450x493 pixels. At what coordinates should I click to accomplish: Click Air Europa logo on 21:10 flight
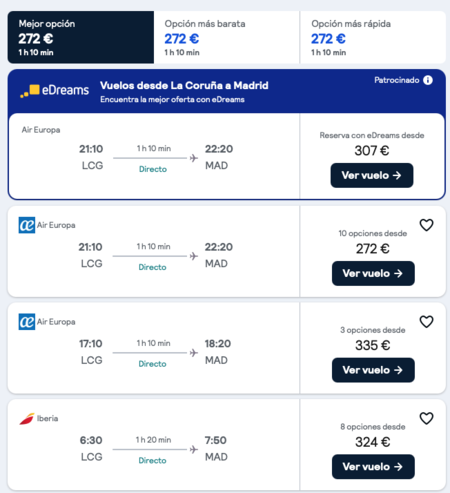pos(27,225)
